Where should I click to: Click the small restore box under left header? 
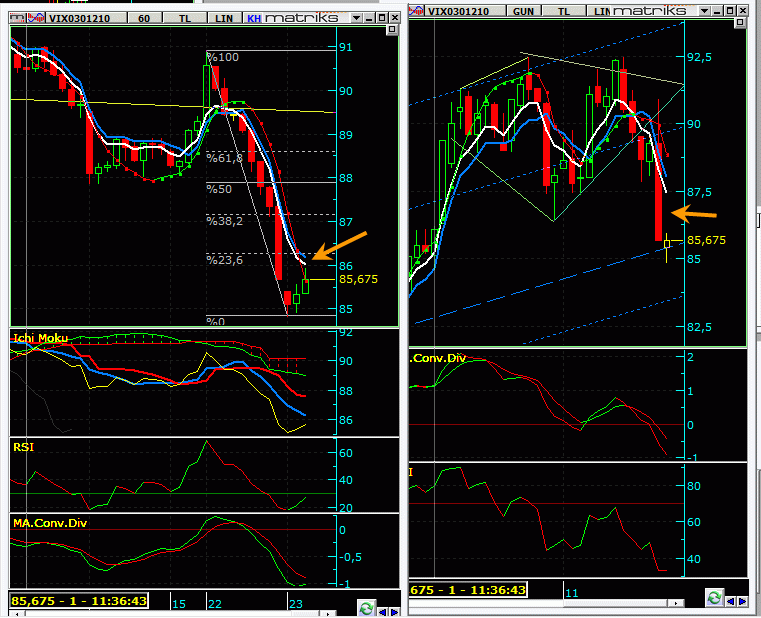(x=391, y=31)
